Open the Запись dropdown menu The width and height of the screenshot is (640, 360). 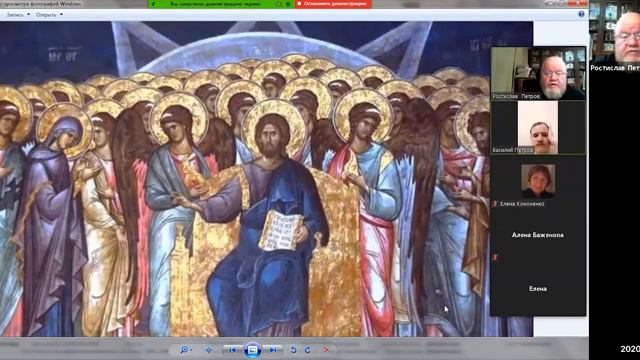(18, 15)
